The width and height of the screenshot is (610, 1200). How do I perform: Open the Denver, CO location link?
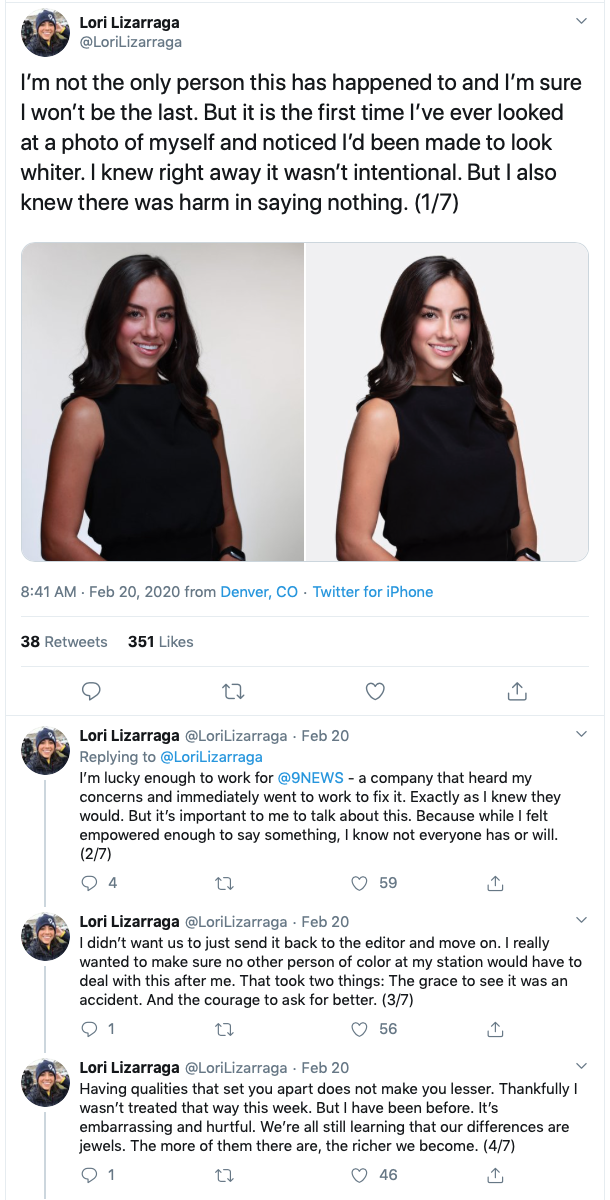point(259,592)
